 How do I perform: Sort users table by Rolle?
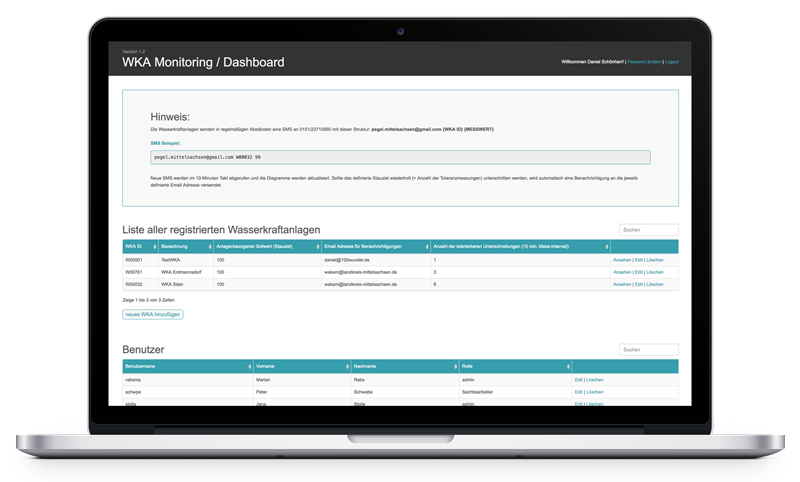[x=515, y=367]
